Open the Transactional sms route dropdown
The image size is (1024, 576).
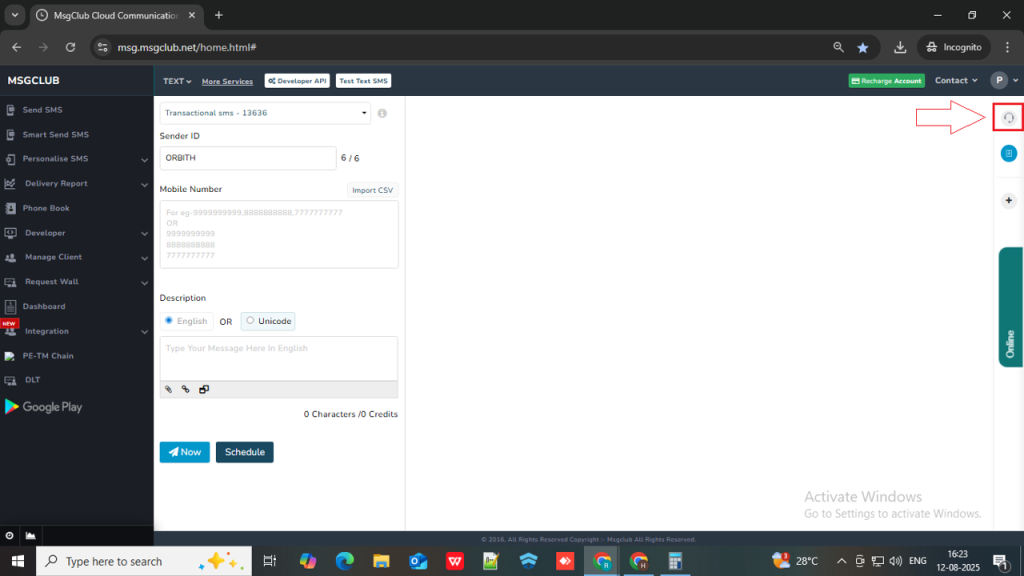click(x=265, y=113)
